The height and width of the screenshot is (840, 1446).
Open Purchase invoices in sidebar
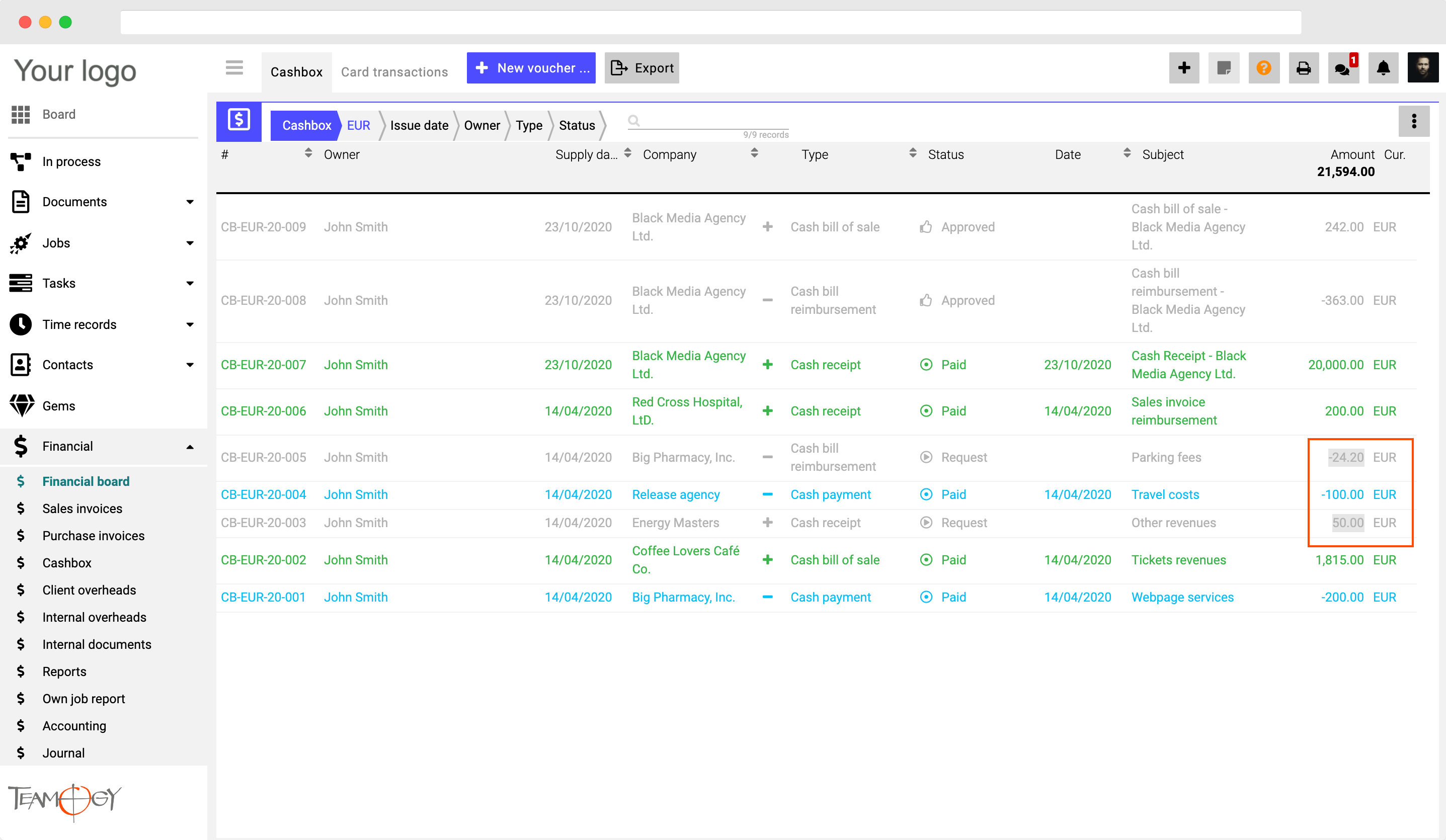[93, 536]
